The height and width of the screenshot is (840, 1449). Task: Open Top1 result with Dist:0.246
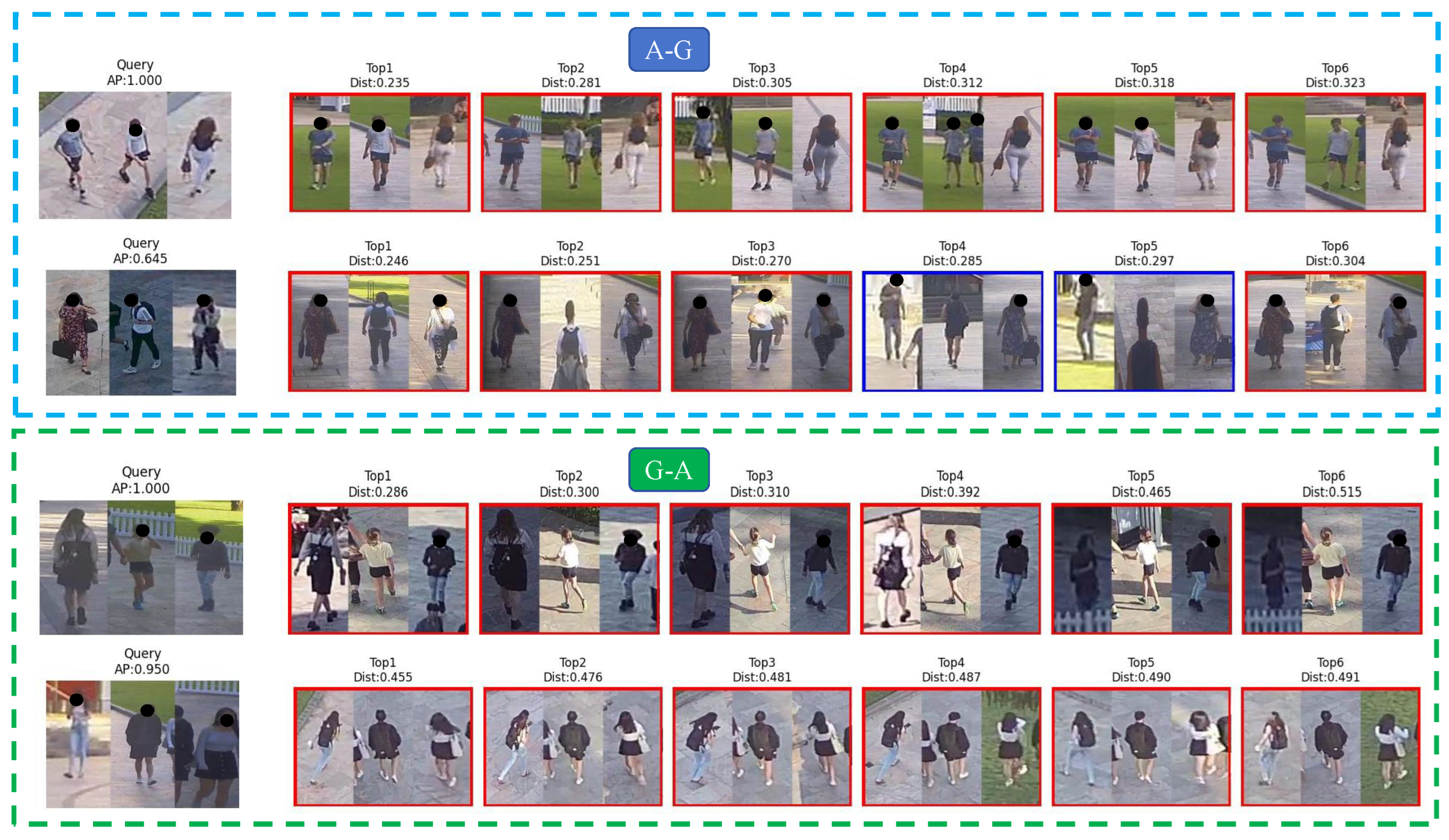(x=378, y=332)
